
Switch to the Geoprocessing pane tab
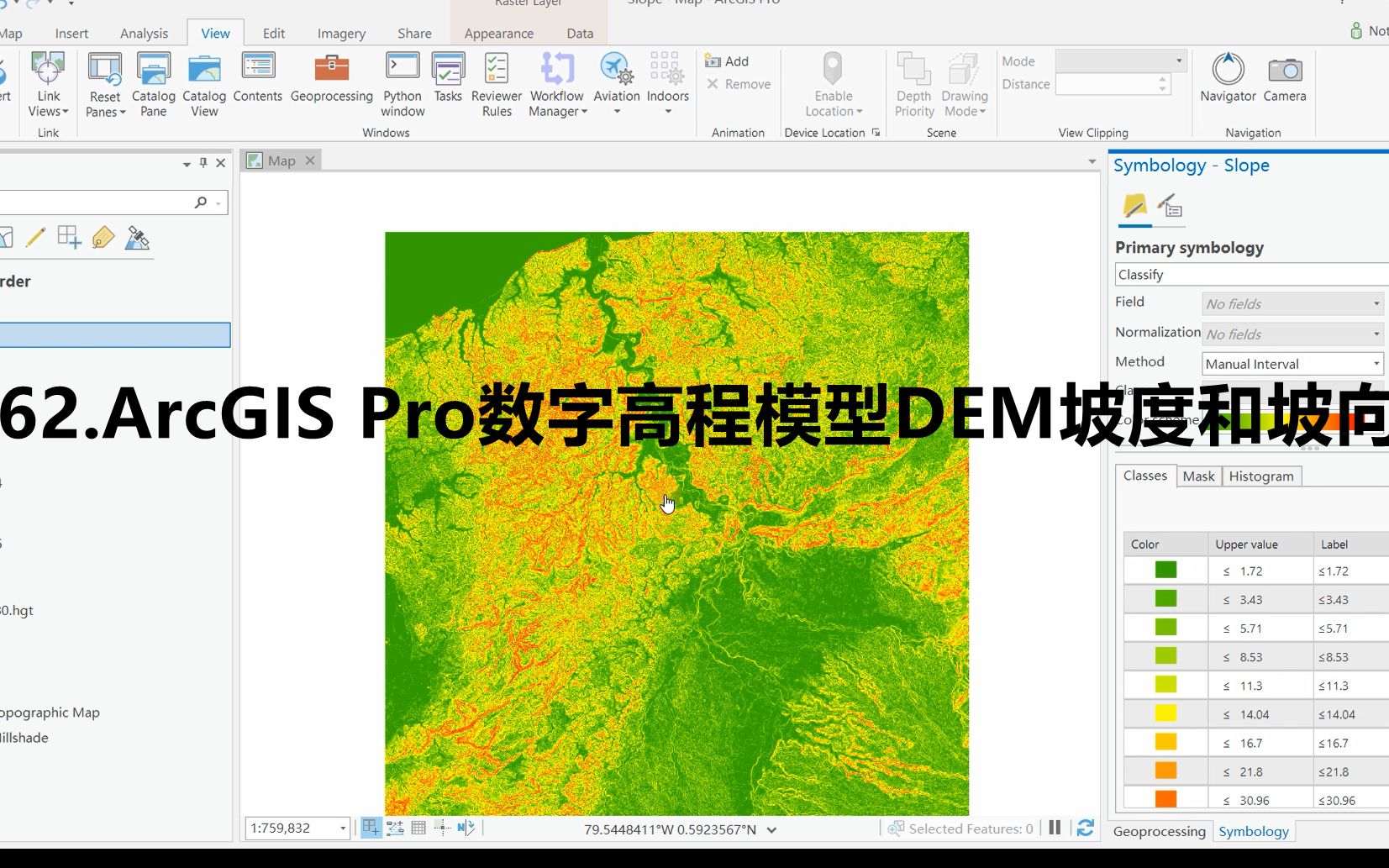tap(1159, 831)
